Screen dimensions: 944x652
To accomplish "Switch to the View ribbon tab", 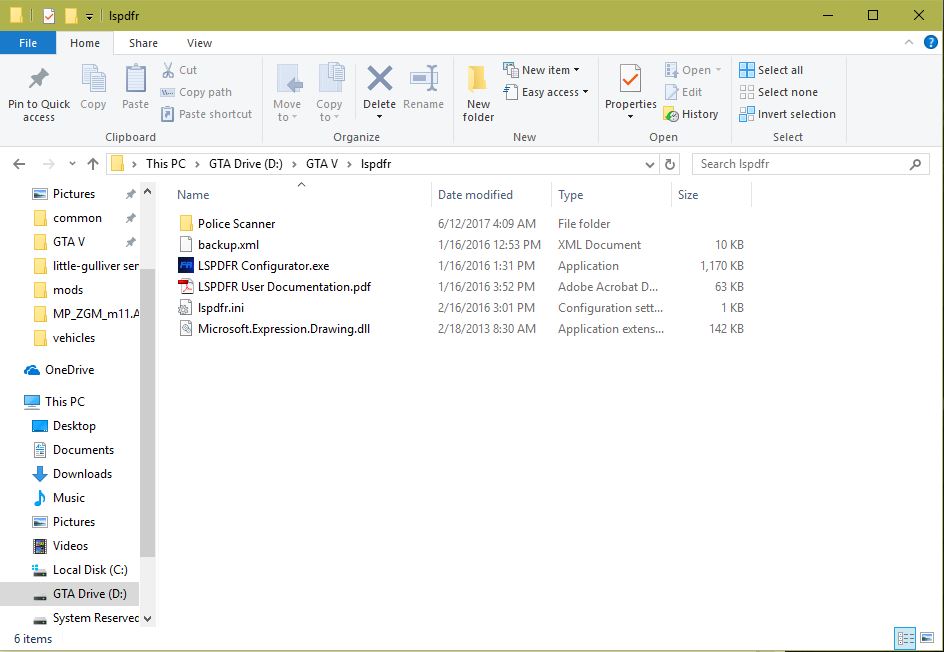I will [x=199, y=43].
